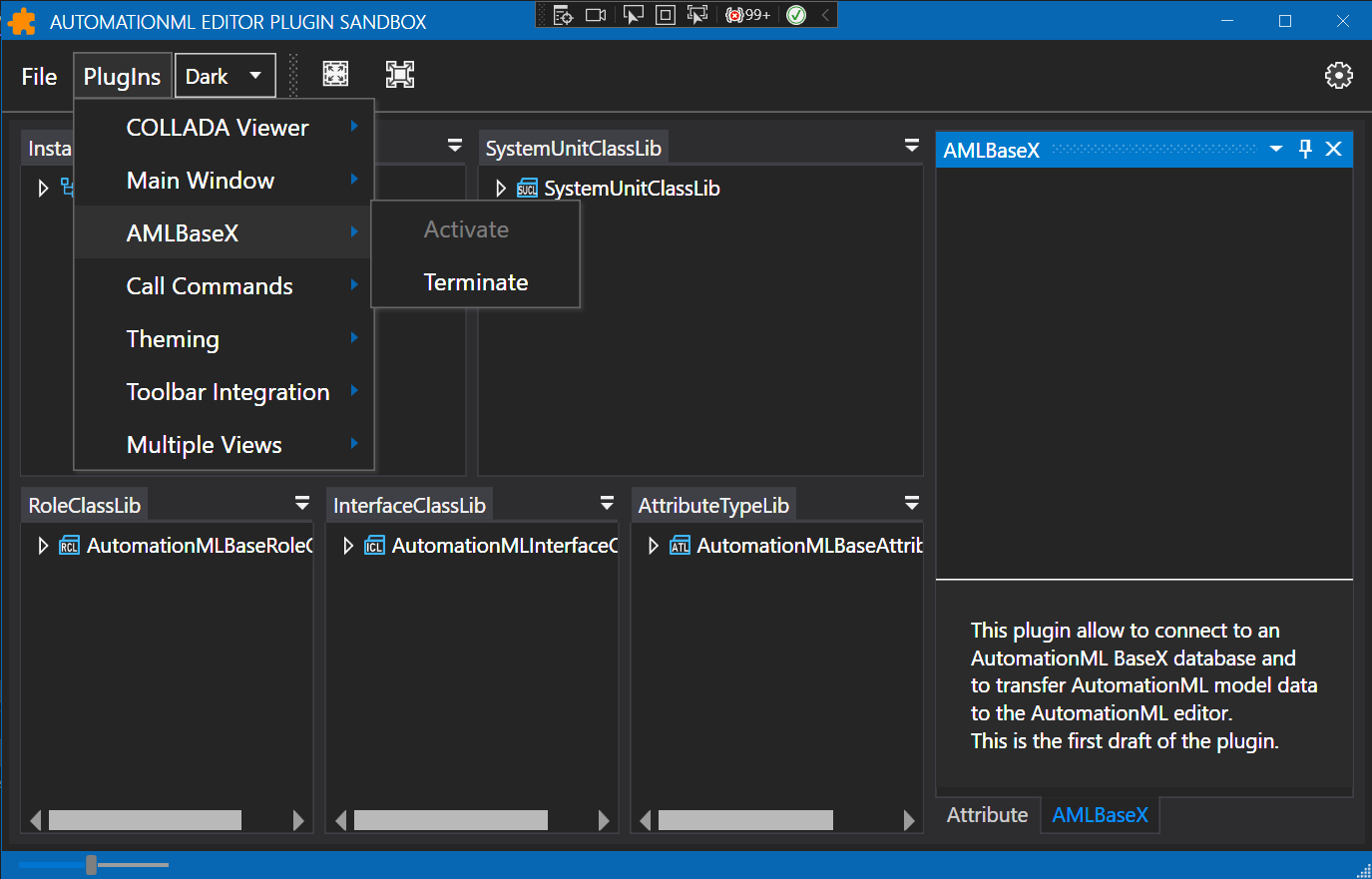
Task: Open settings via the gear icon
Action: [x=1339, y=76]
